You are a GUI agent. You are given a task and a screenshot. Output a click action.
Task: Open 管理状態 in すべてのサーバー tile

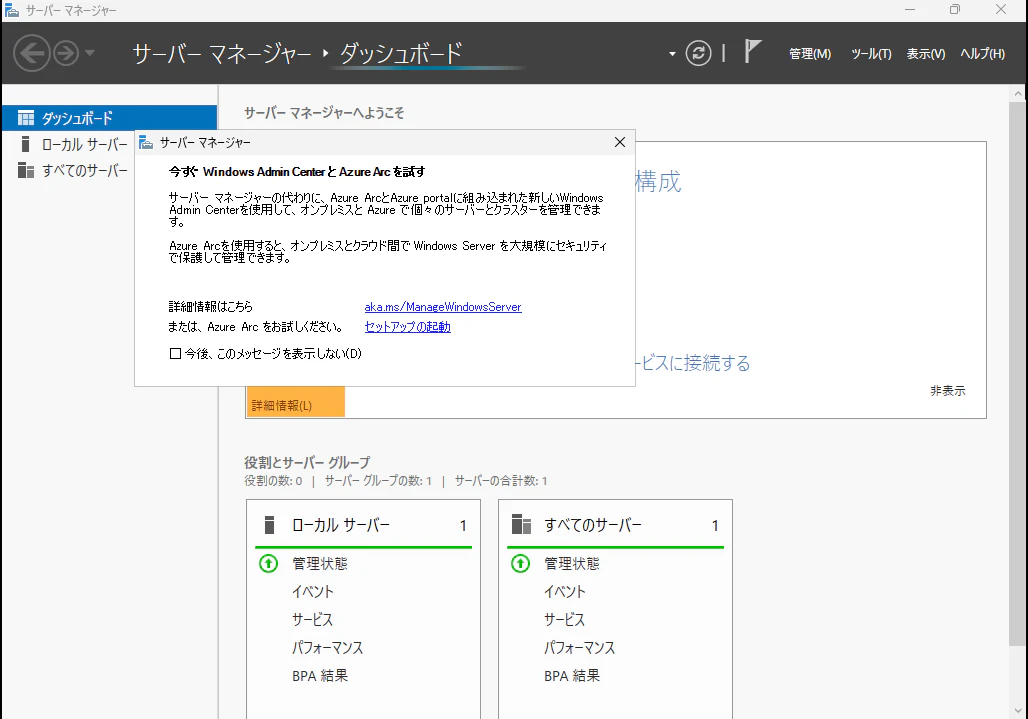click(572, 564)
